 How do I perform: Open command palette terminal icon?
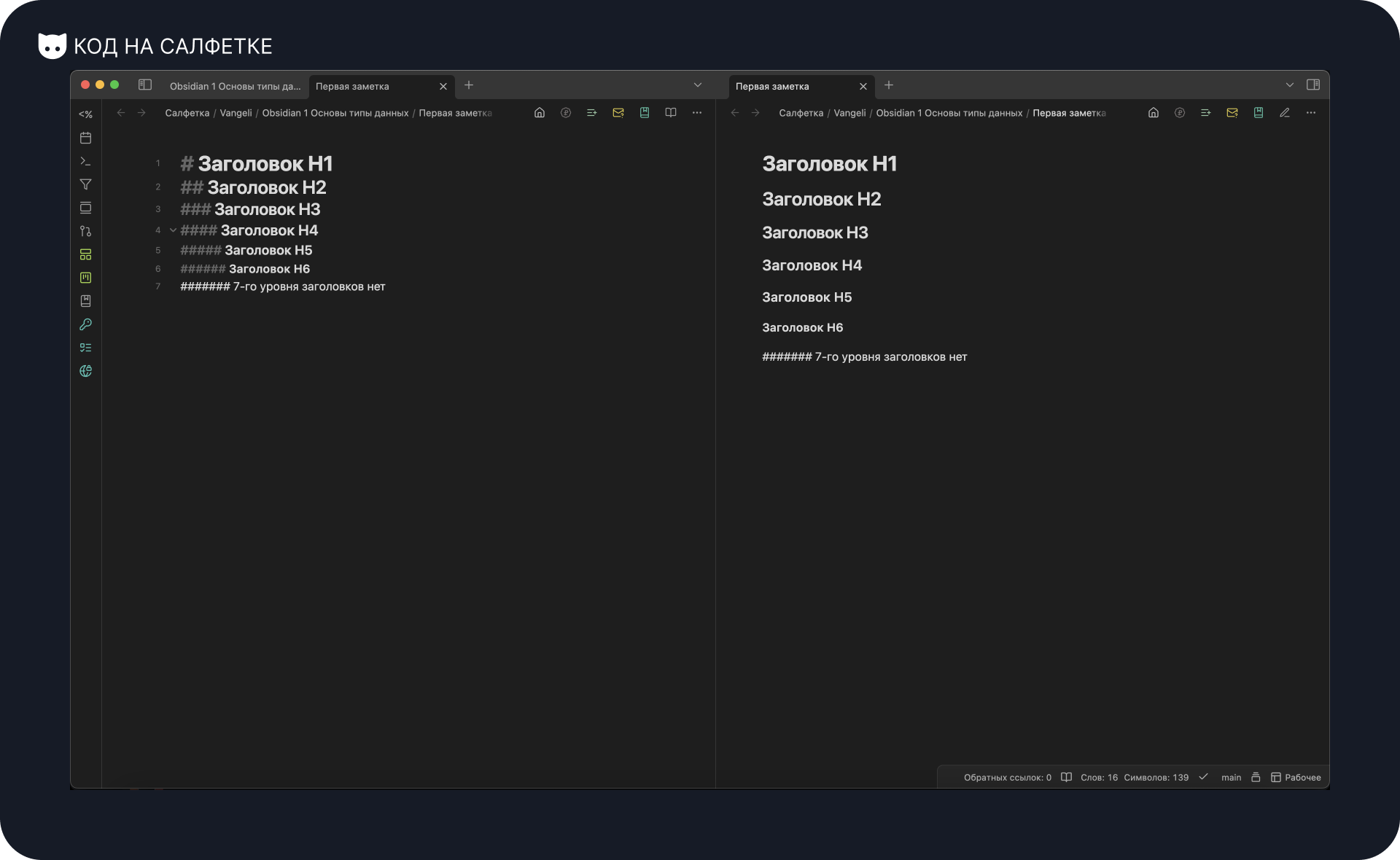(85, 161)
